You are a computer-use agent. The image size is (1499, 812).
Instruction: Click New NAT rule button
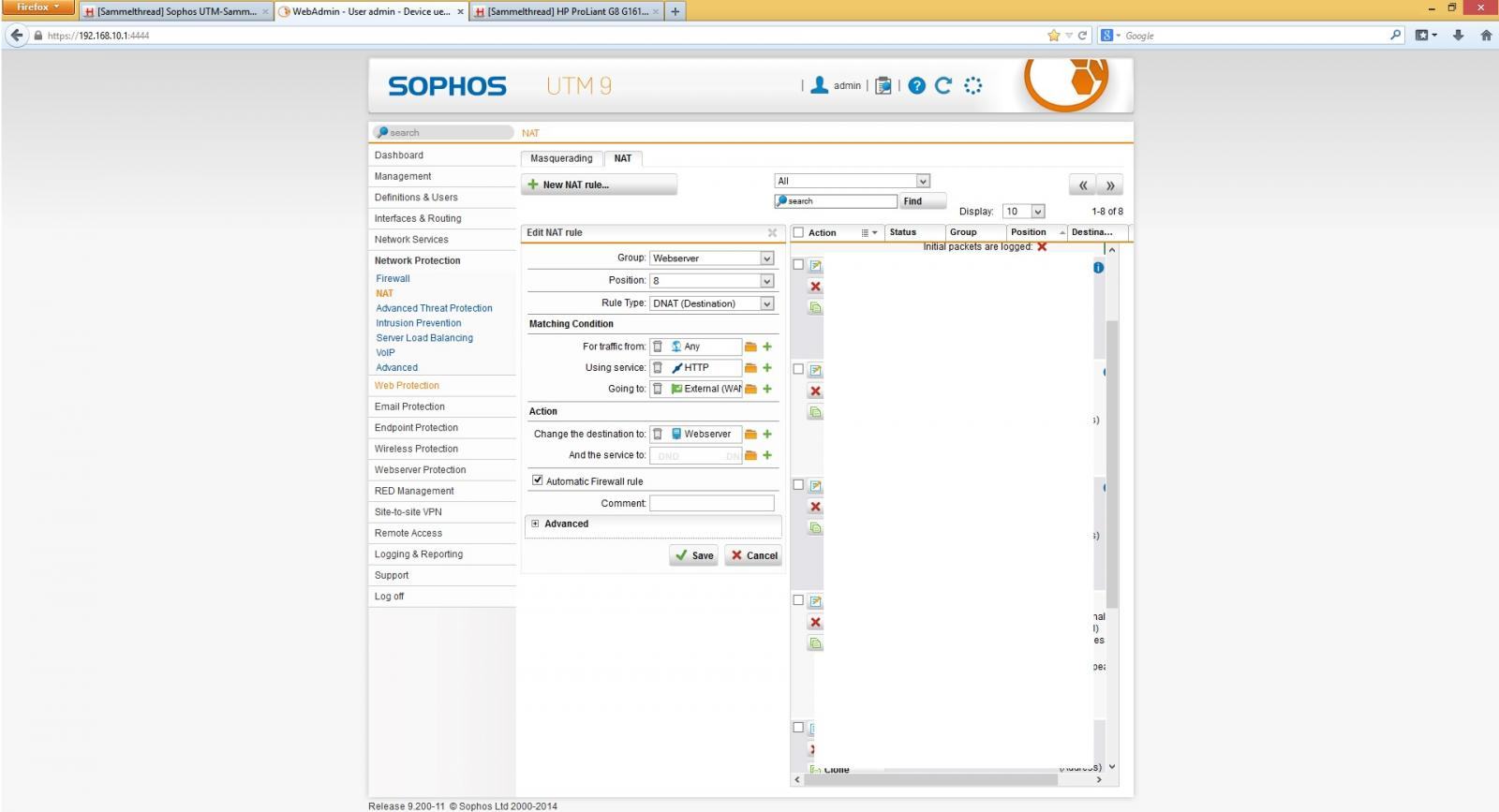pyautogui.click(x=599, y=185)
